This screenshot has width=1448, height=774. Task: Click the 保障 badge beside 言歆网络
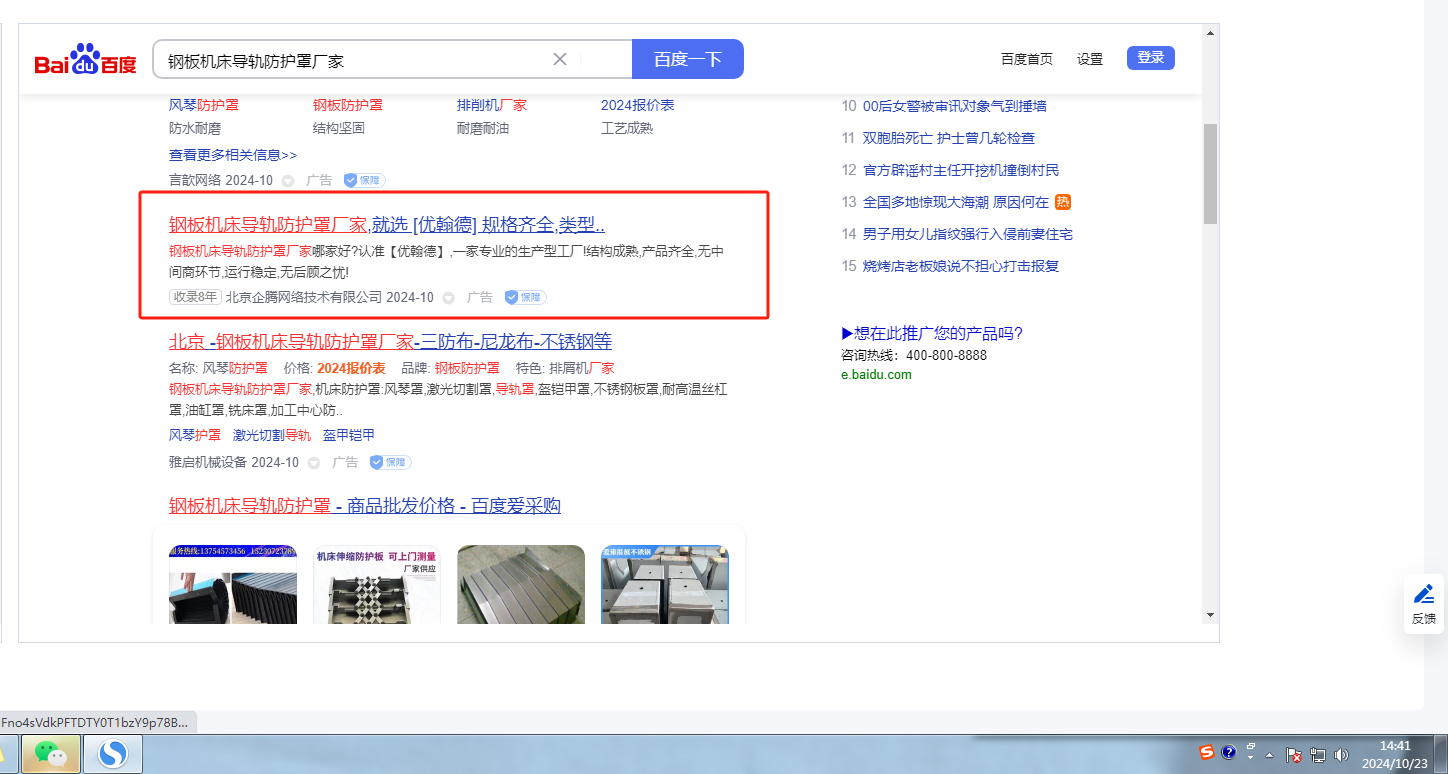coord(364,181)
